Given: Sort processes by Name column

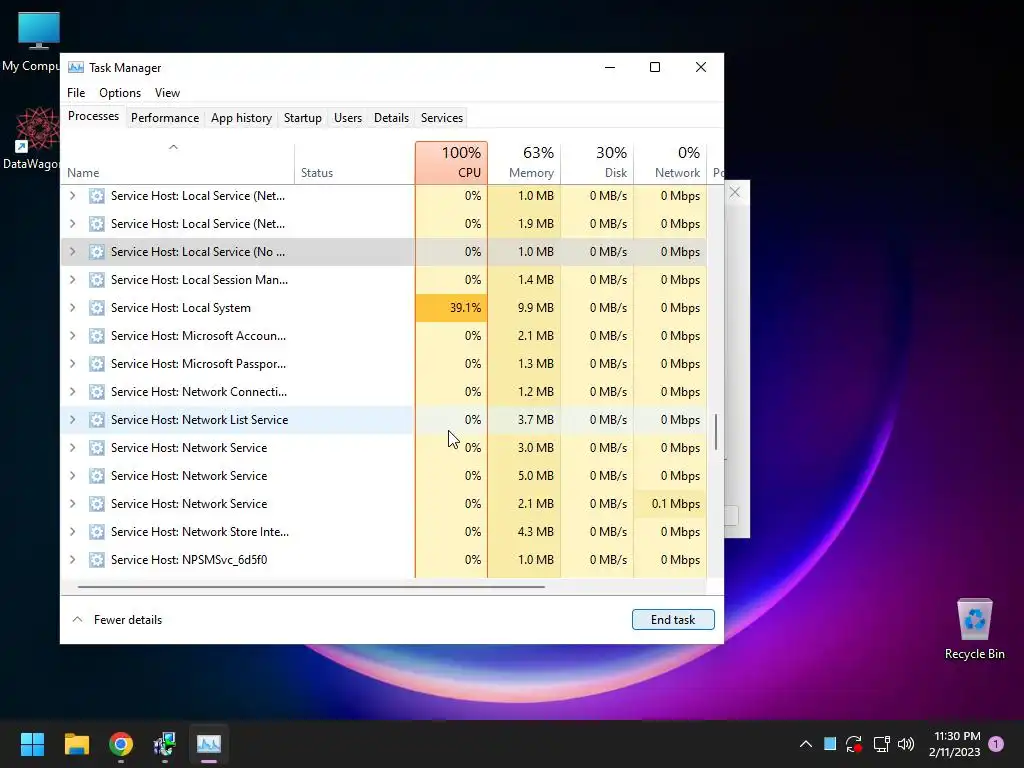Looking at the screenshot, I should 178,163.
